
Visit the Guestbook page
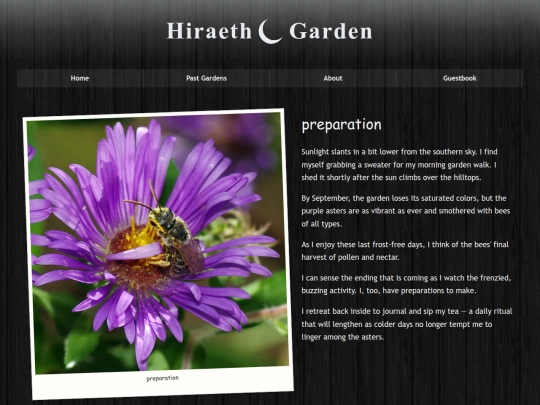point(460,78)
